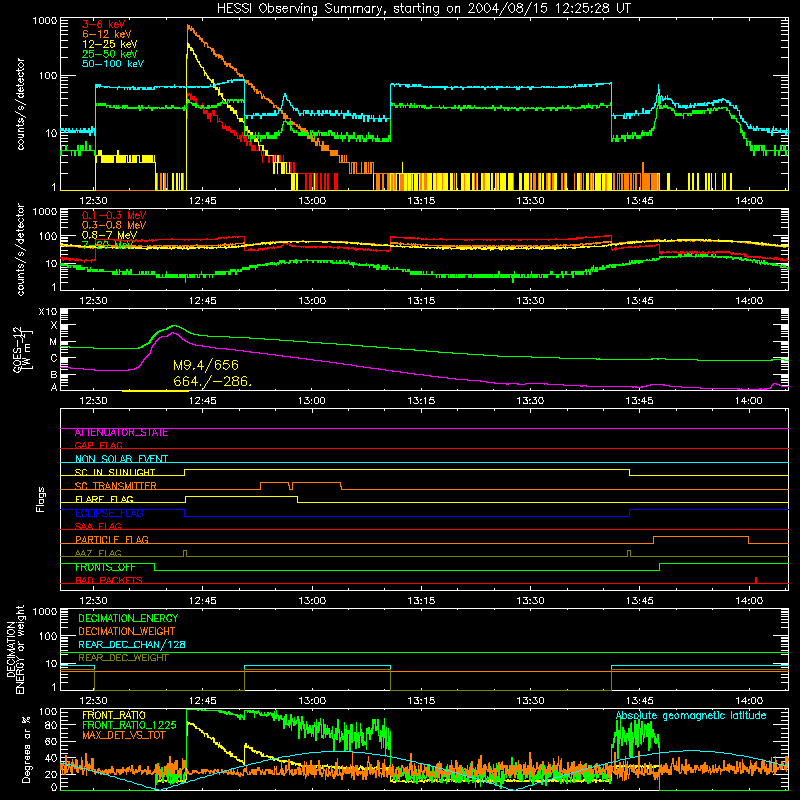Select the 6-12 keV legend label

[x=107, y=34]
